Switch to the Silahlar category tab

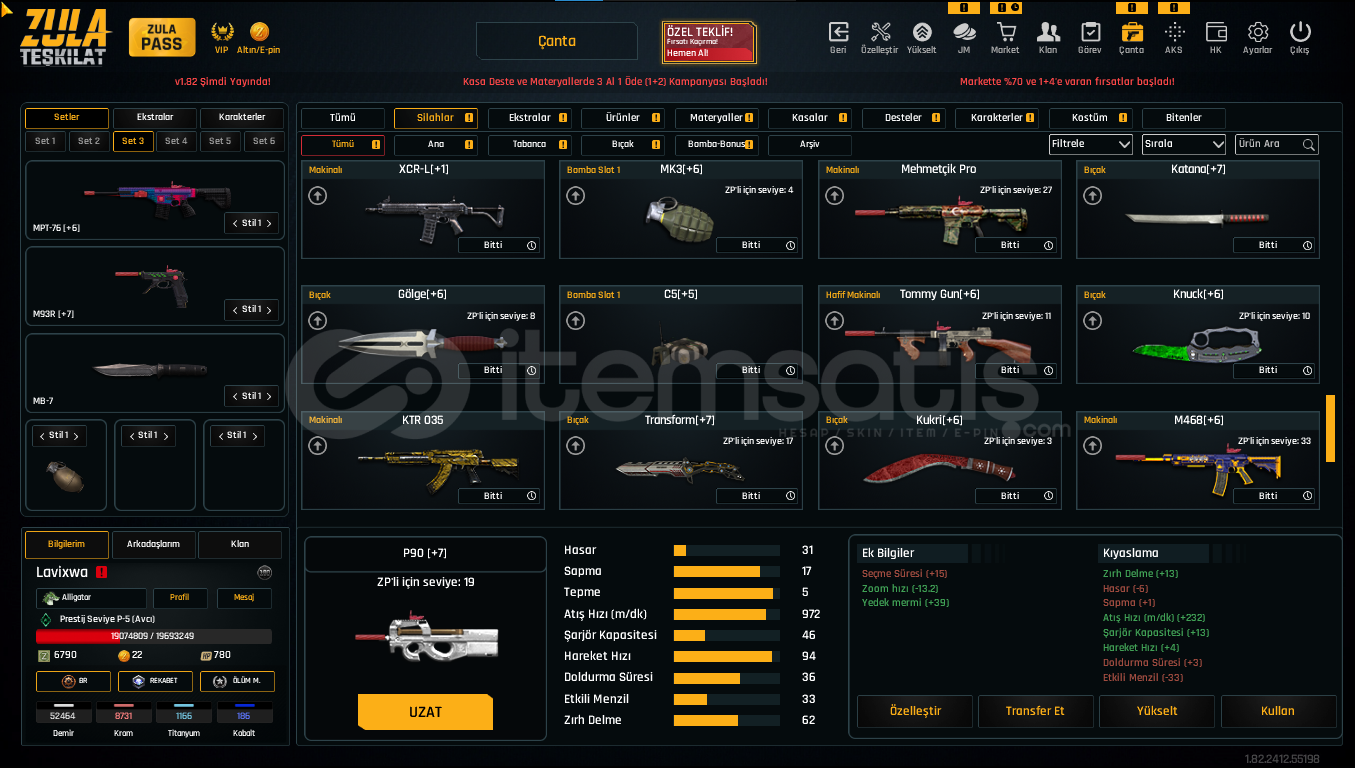(435, 118)
